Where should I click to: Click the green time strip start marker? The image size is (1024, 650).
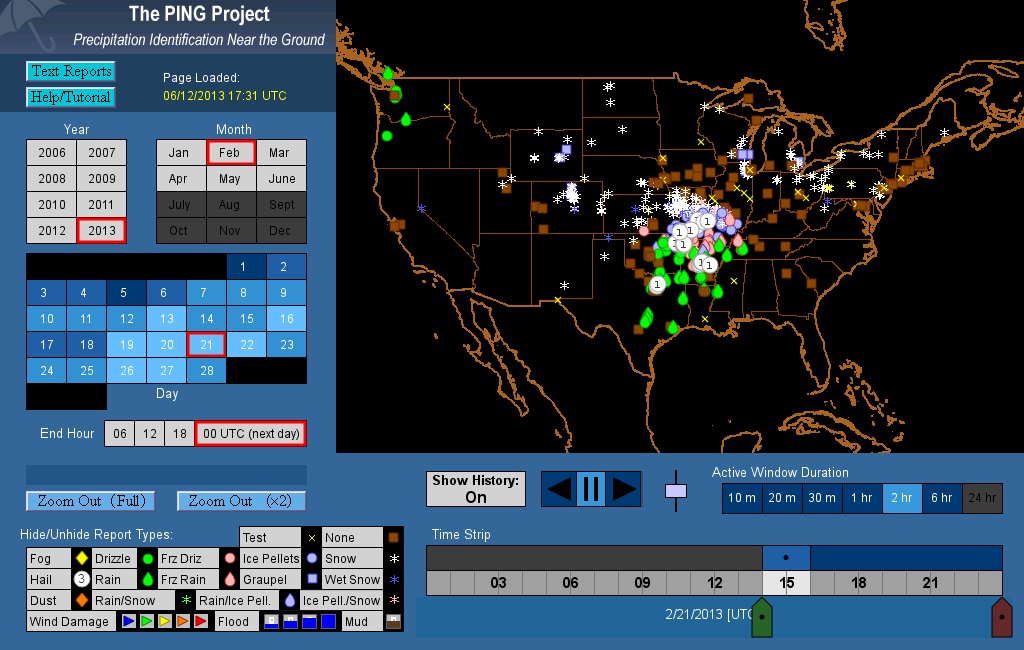(762, 617)
